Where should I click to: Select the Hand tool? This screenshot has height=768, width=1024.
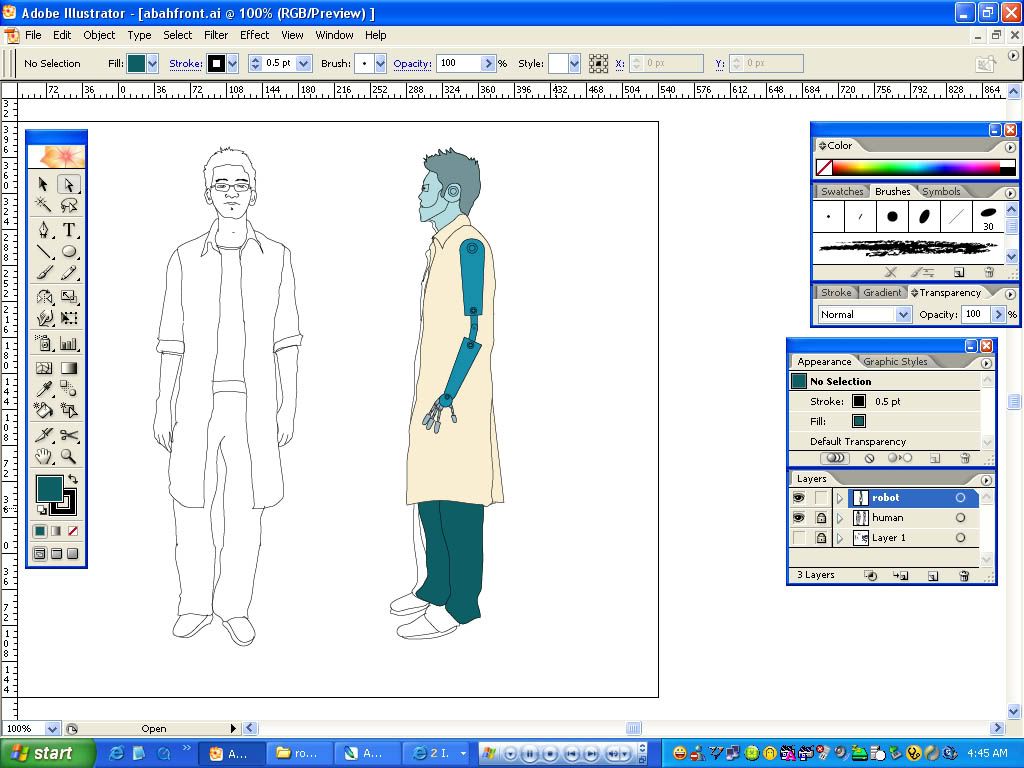[43, 456]
